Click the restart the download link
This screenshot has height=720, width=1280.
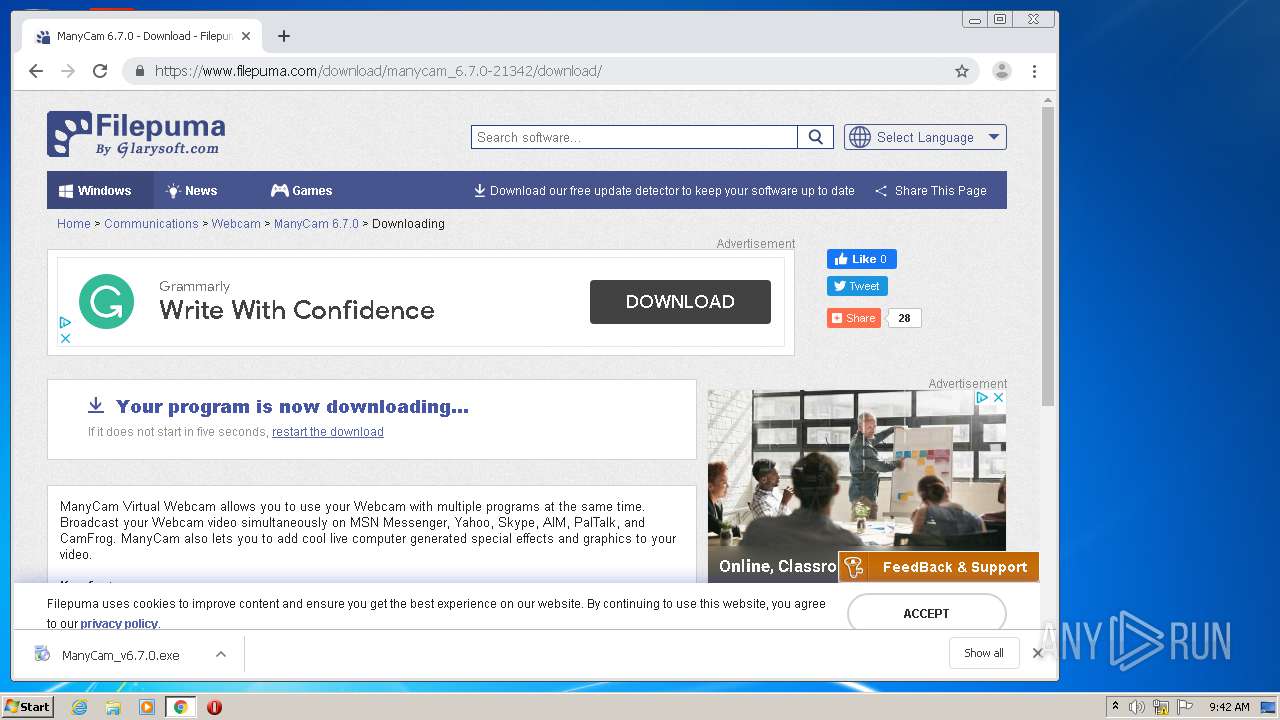(328, 432)
